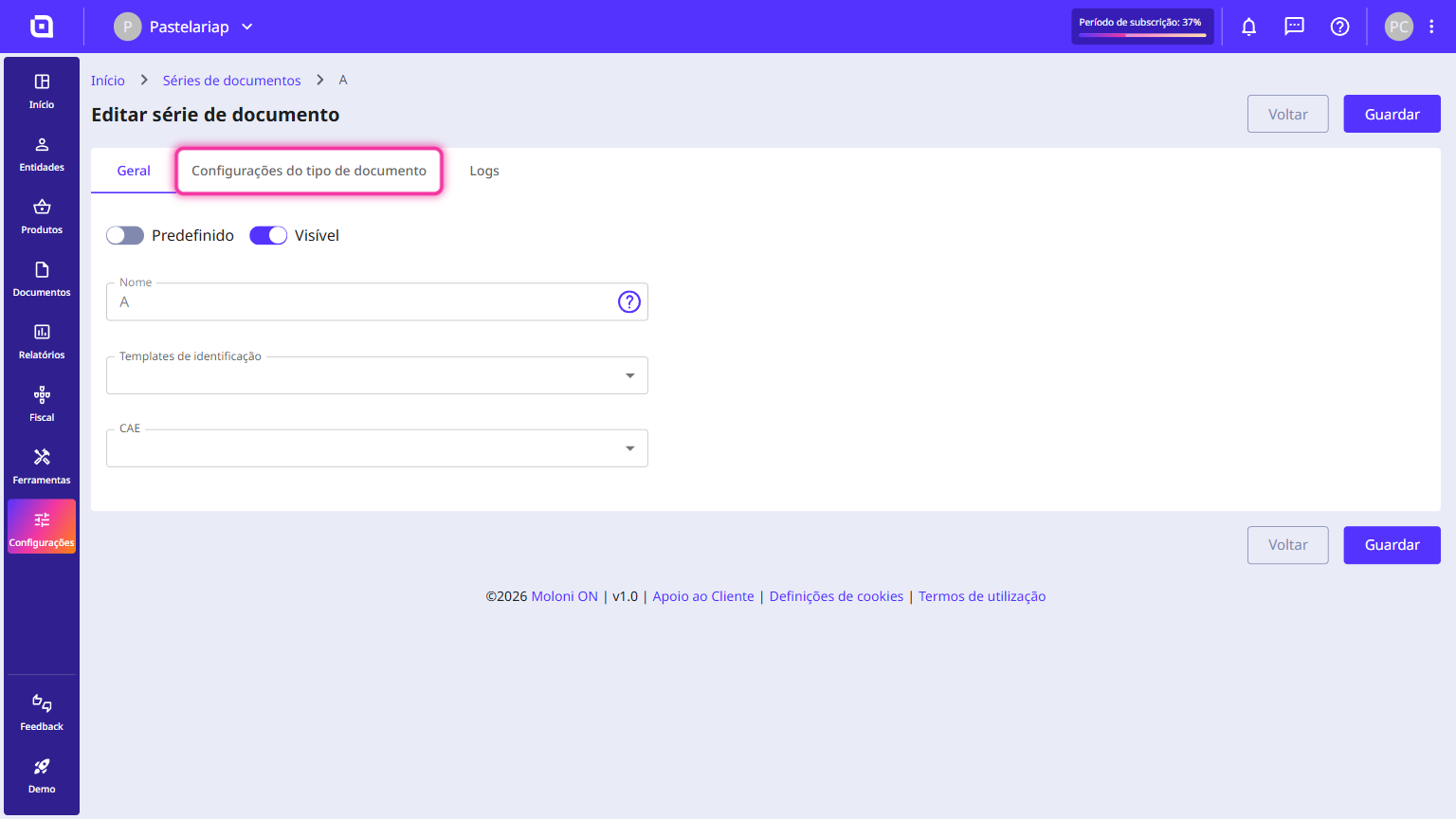The width and height of the screenshot is (1456, 819).
Task: Open Fiscal in the sidebar
Action: (x=42, y=404)
